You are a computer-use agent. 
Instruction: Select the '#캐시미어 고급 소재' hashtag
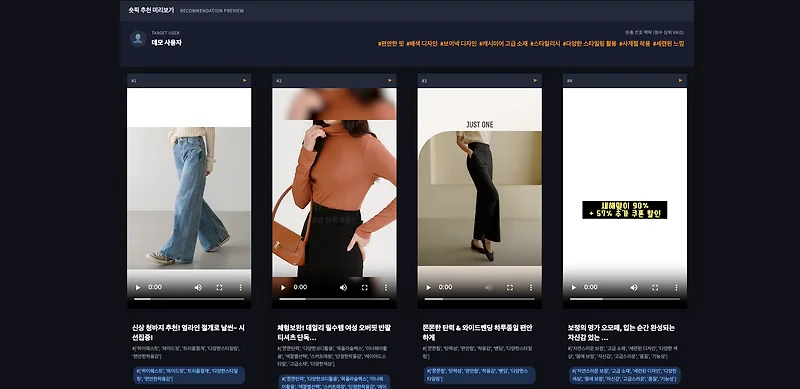(504, 44)
